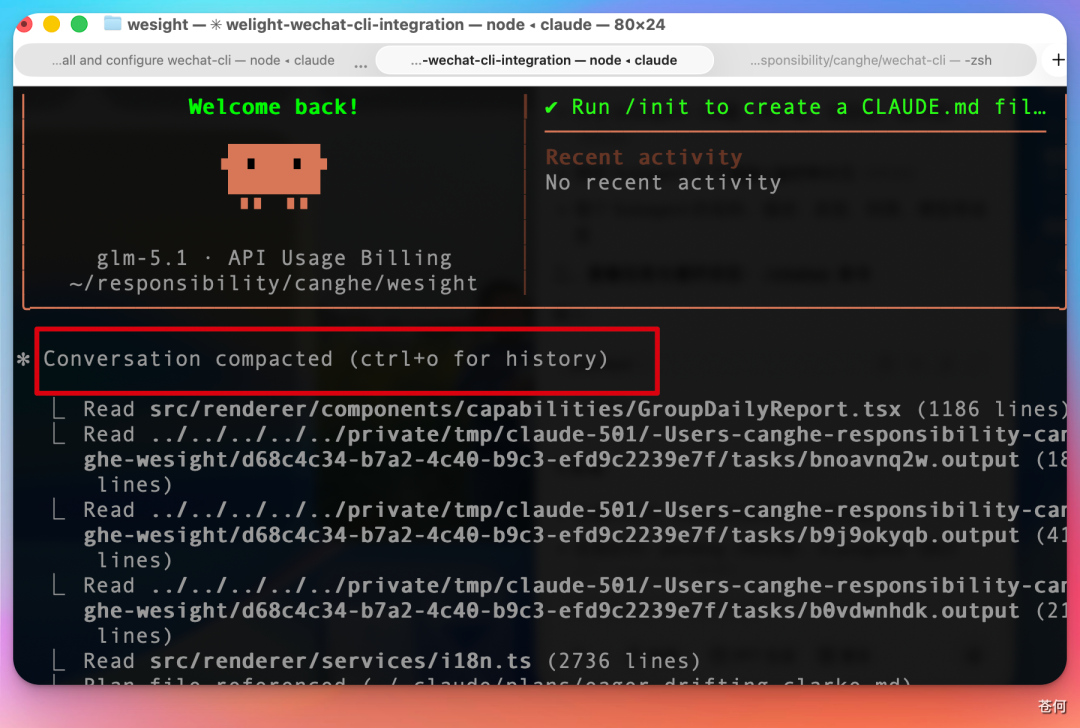The height and width of the screenshot is (728, 1080).
Task: Click the folder icon in the title bar
Action: coord(112,24)
